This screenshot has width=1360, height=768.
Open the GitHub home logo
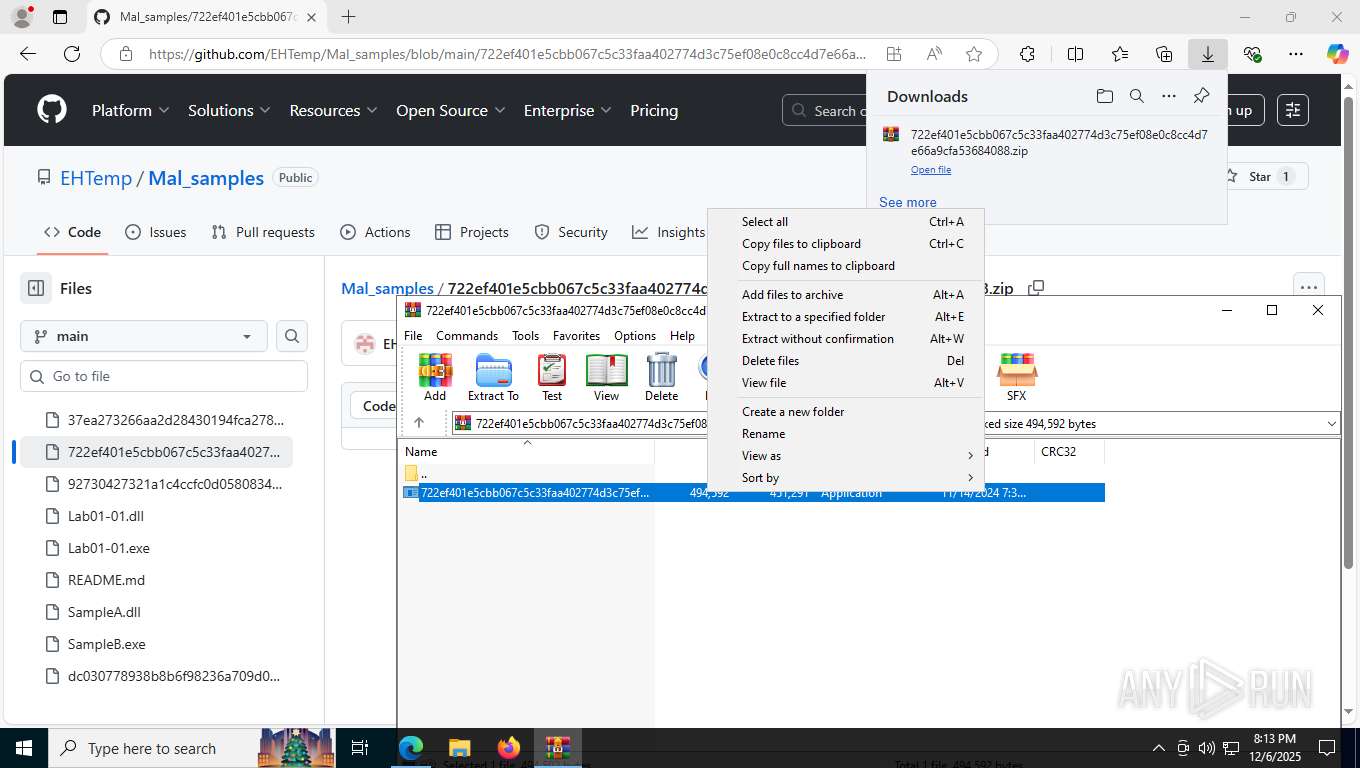52,110
